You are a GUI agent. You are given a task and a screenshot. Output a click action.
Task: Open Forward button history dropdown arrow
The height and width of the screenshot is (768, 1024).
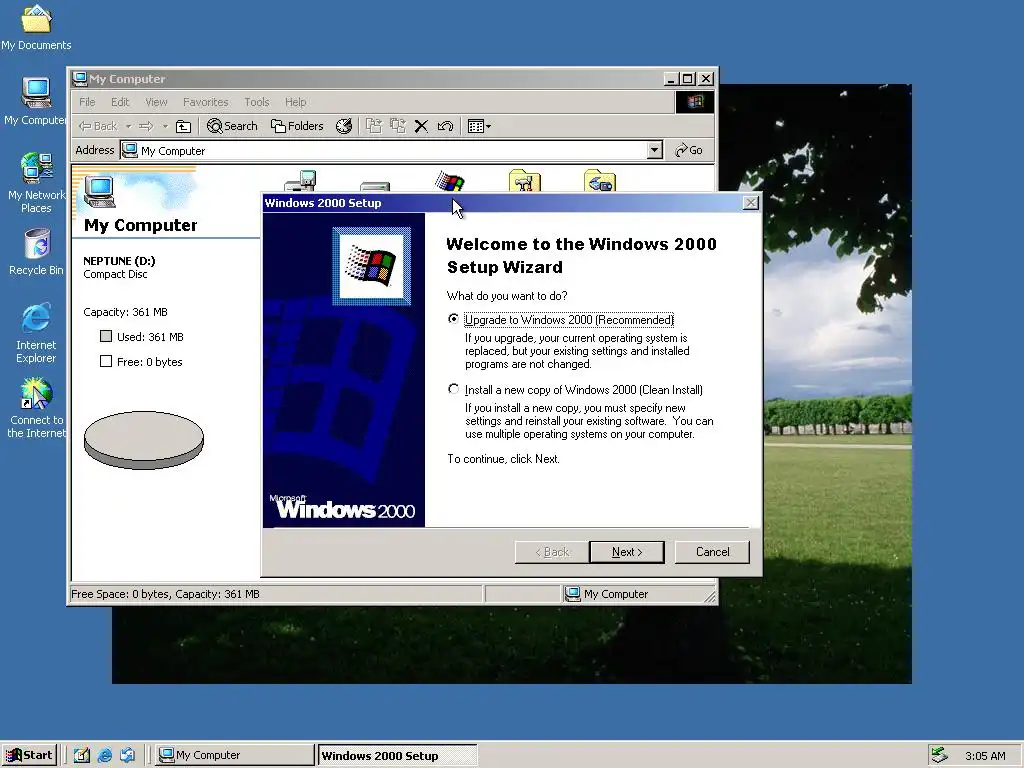point(165,126)
